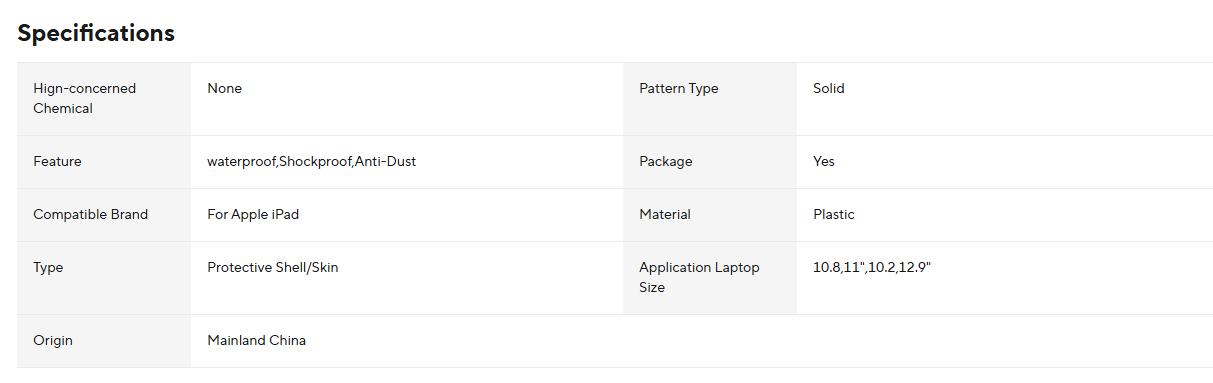Click the For Apple iPad value

click(253, 214)
